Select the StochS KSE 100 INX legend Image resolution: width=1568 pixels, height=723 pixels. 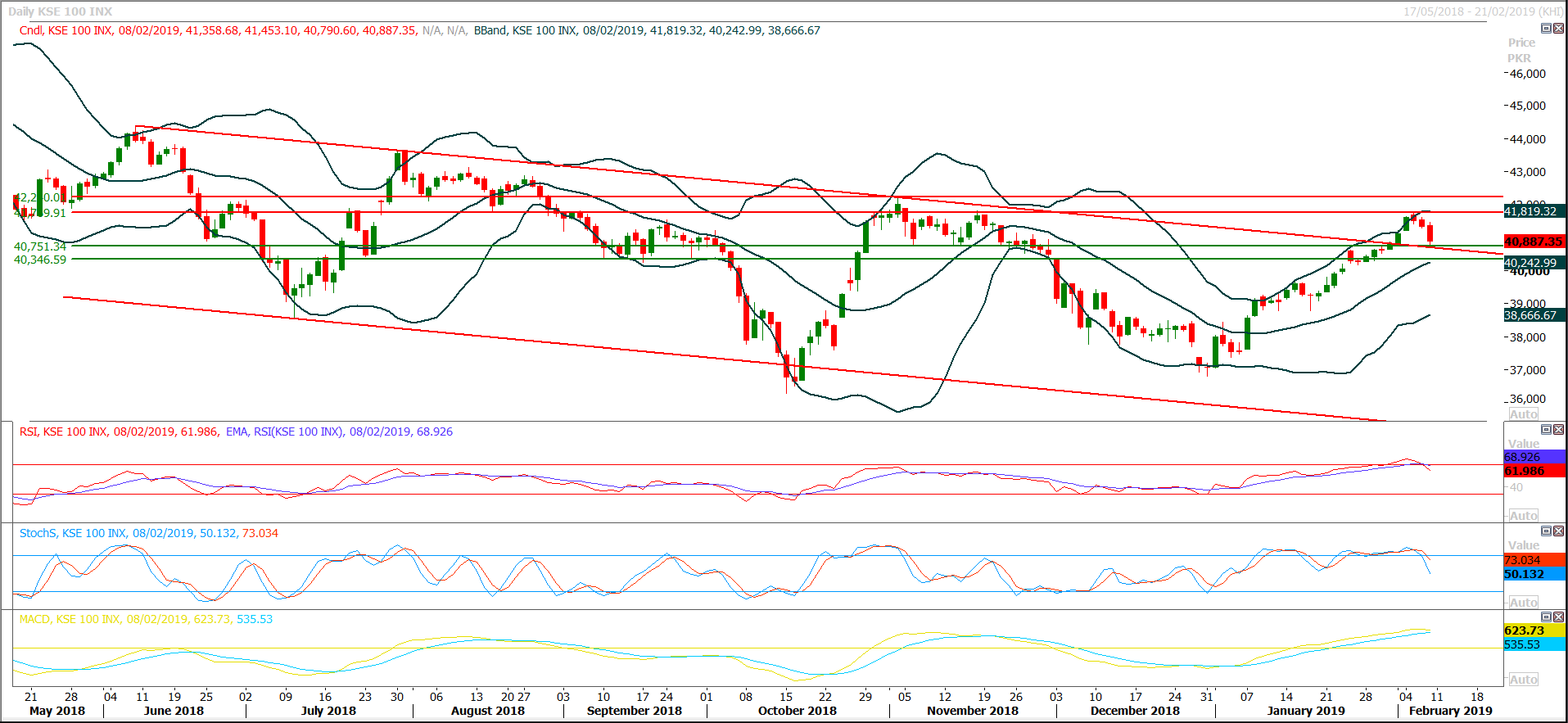point(149,533)
